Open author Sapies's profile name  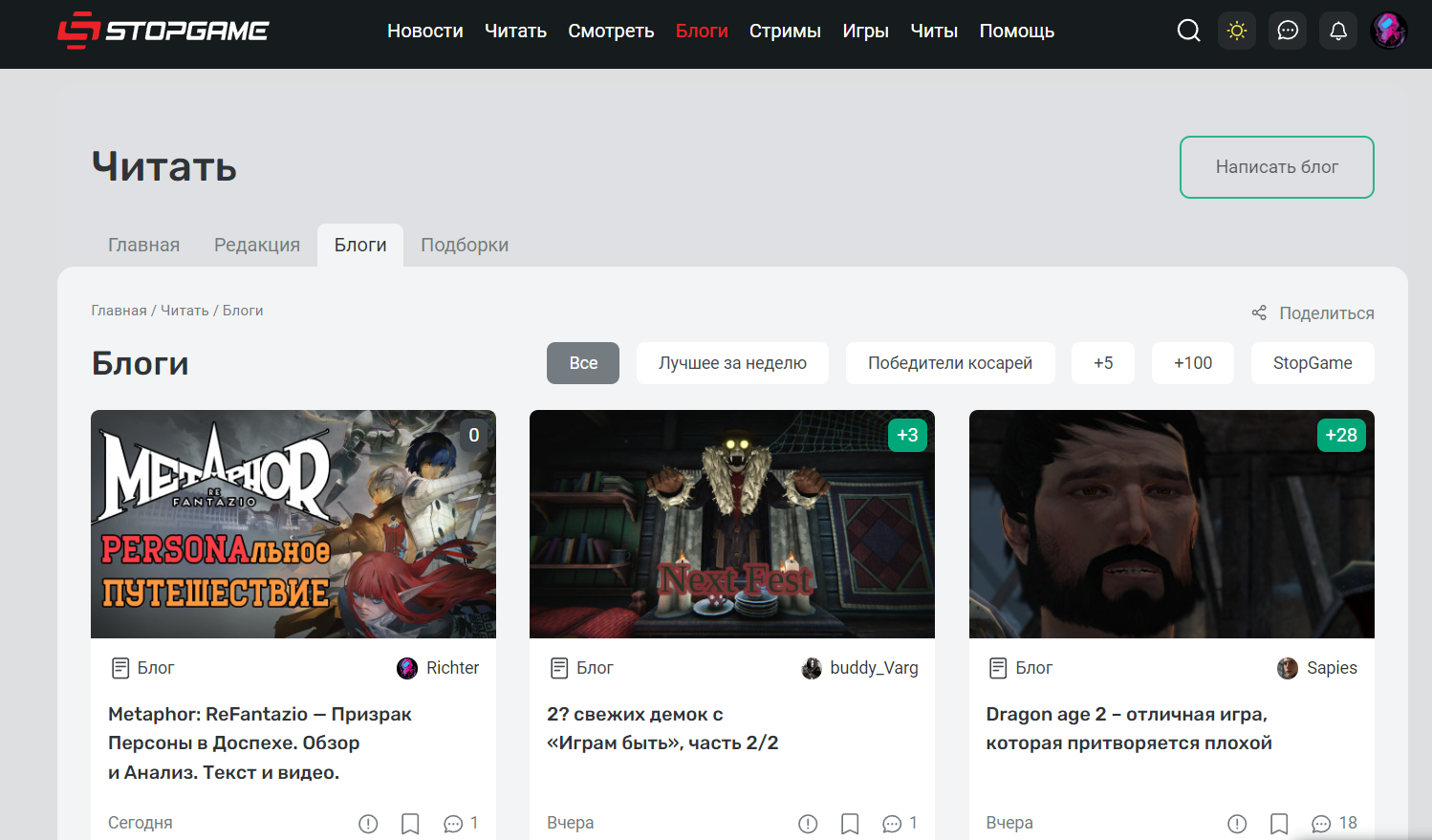click(x=1332, y=668)
